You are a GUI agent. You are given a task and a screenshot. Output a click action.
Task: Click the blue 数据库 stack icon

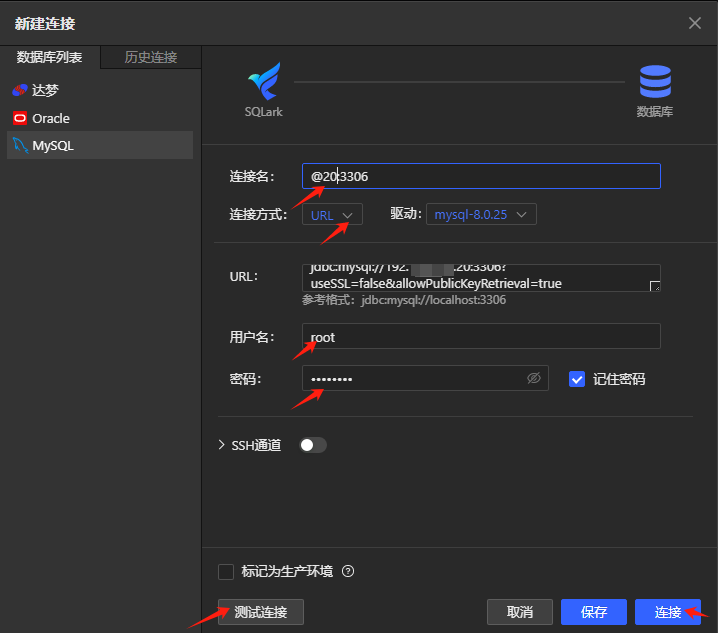(x=655, y=82)
